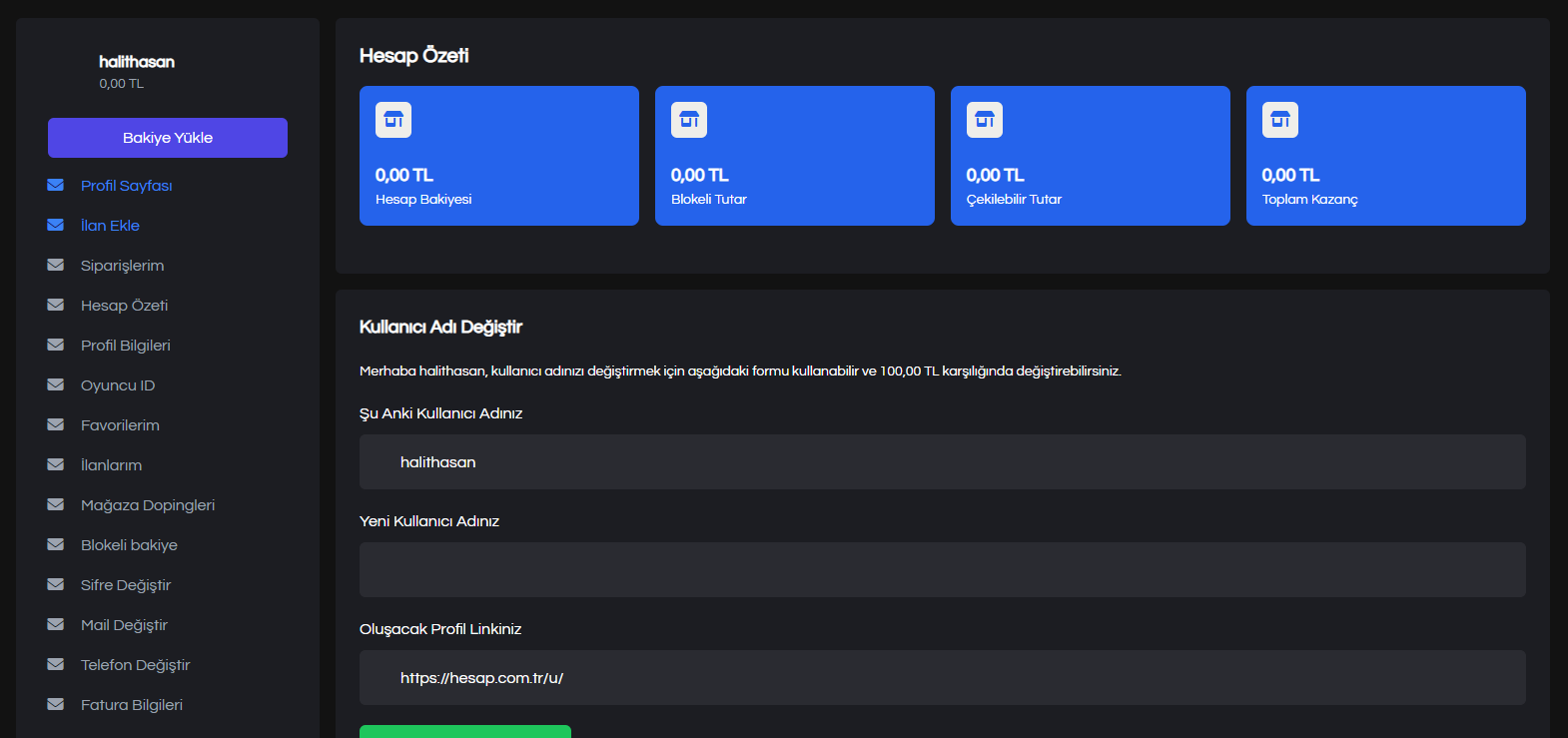Image resolution: width=1568 pixels, height=738 pixels.
Task: Click the Çekilebilir Tutar label
Action: point(1014,200)
